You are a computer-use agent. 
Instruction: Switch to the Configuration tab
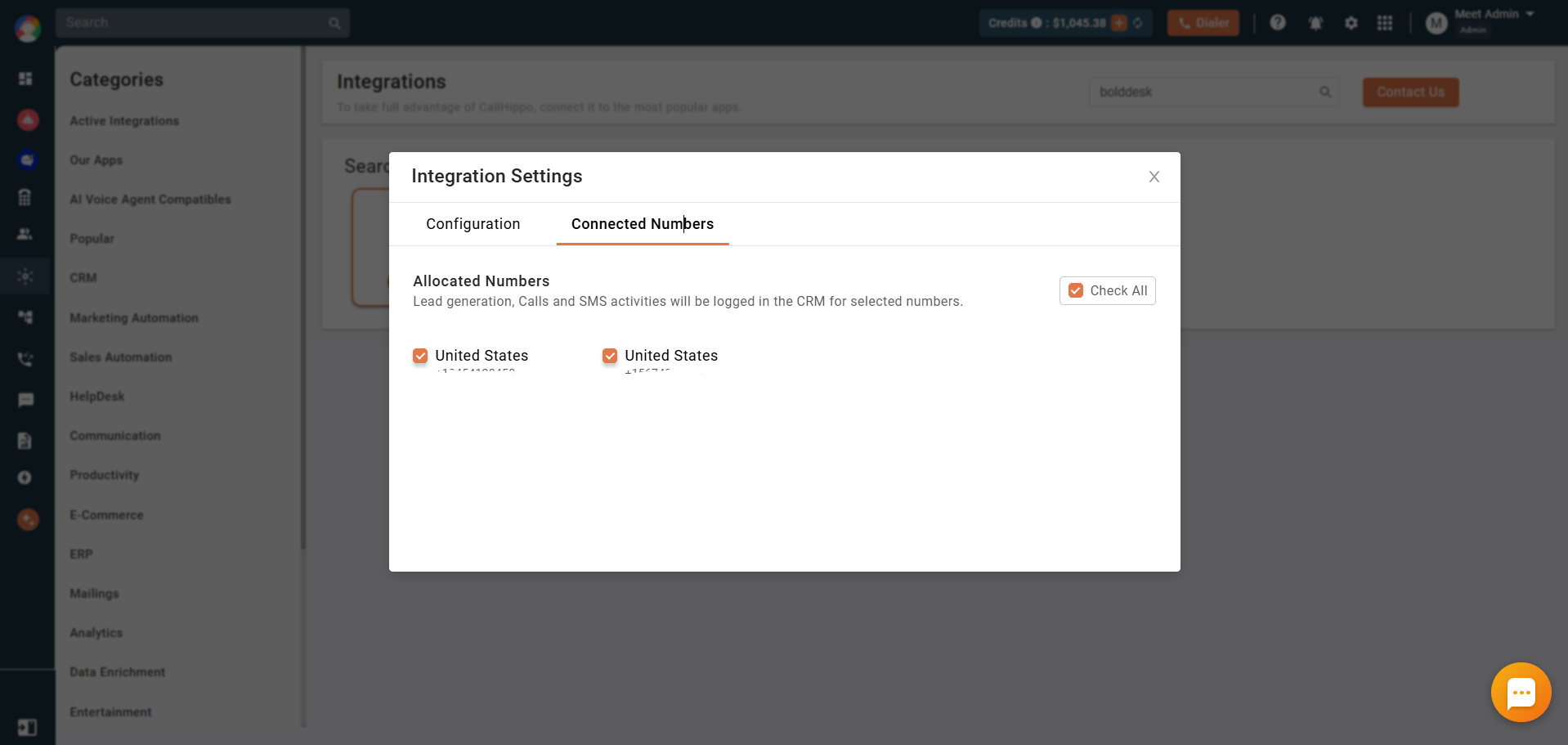click(x=473, y=224)
